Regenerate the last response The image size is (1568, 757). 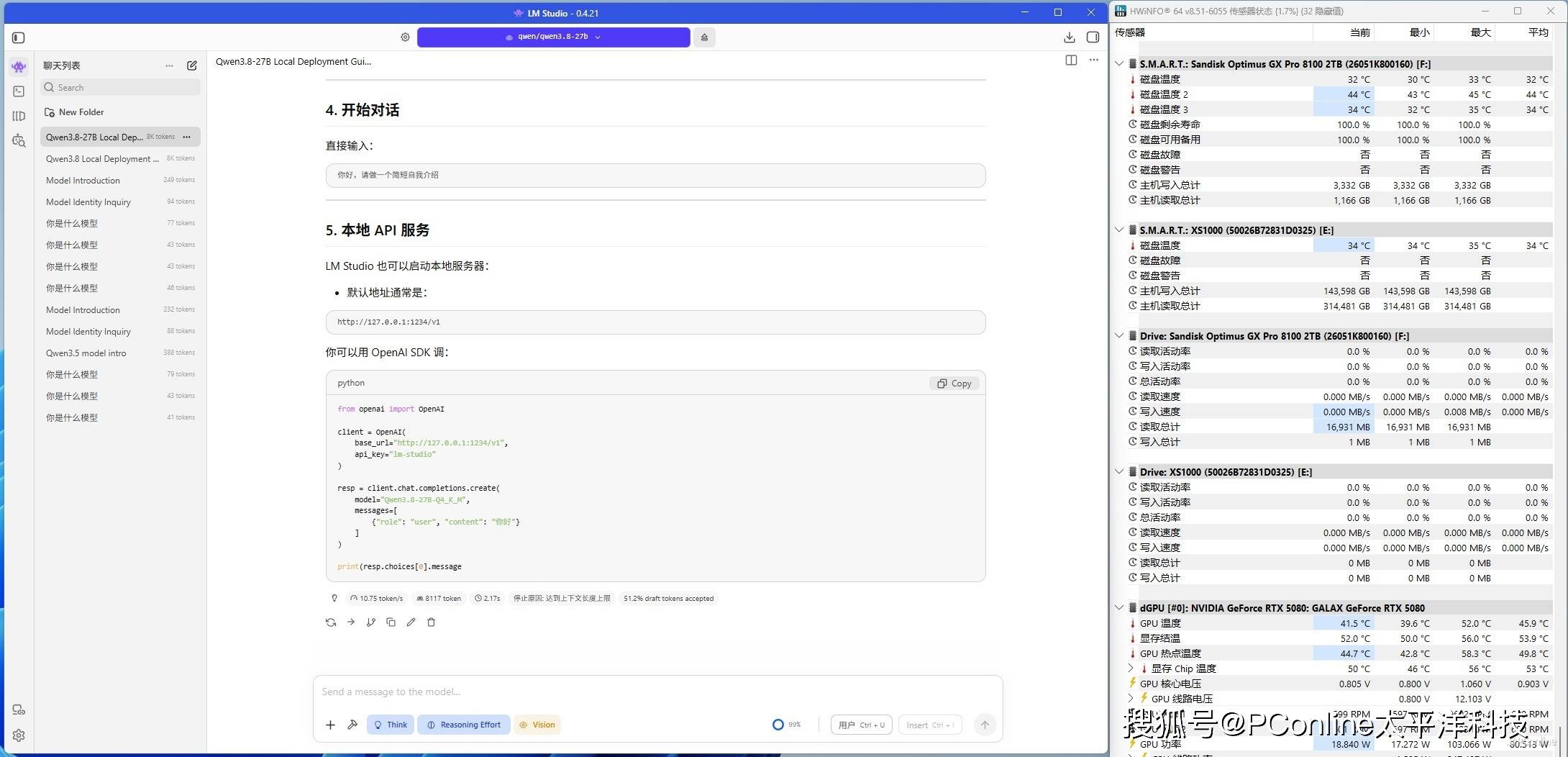[331, 622]
